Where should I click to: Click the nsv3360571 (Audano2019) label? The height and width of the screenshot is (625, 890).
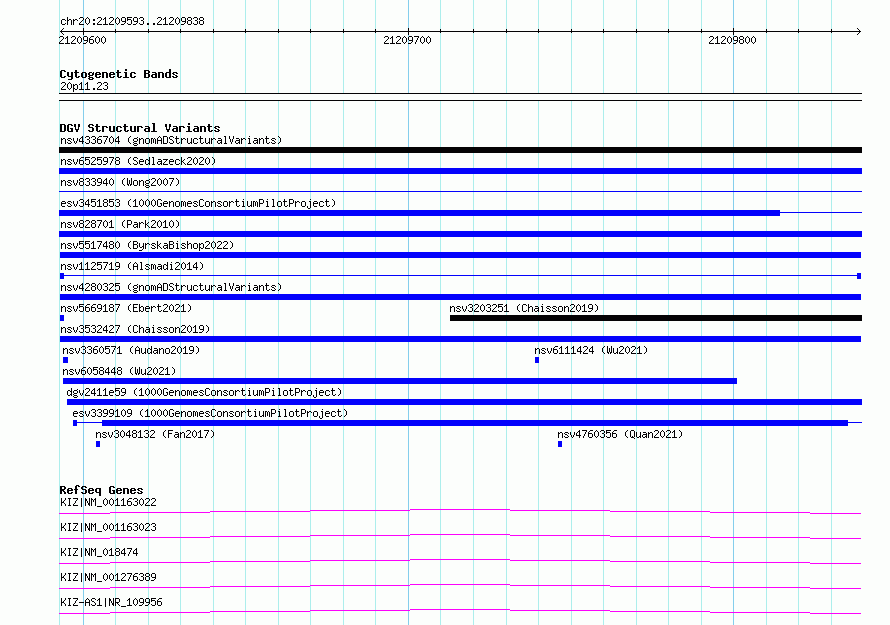click(x=131, y=350)
